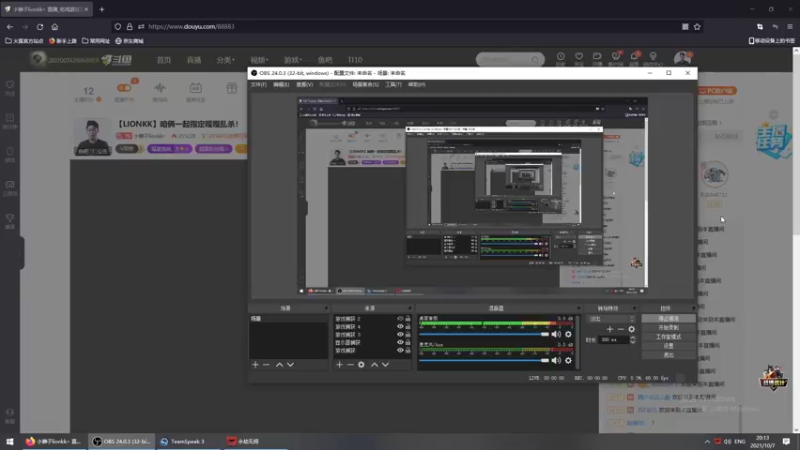
Task: Mute the Mic/Aux speaker icon
Action: click(x=556, y=360)
